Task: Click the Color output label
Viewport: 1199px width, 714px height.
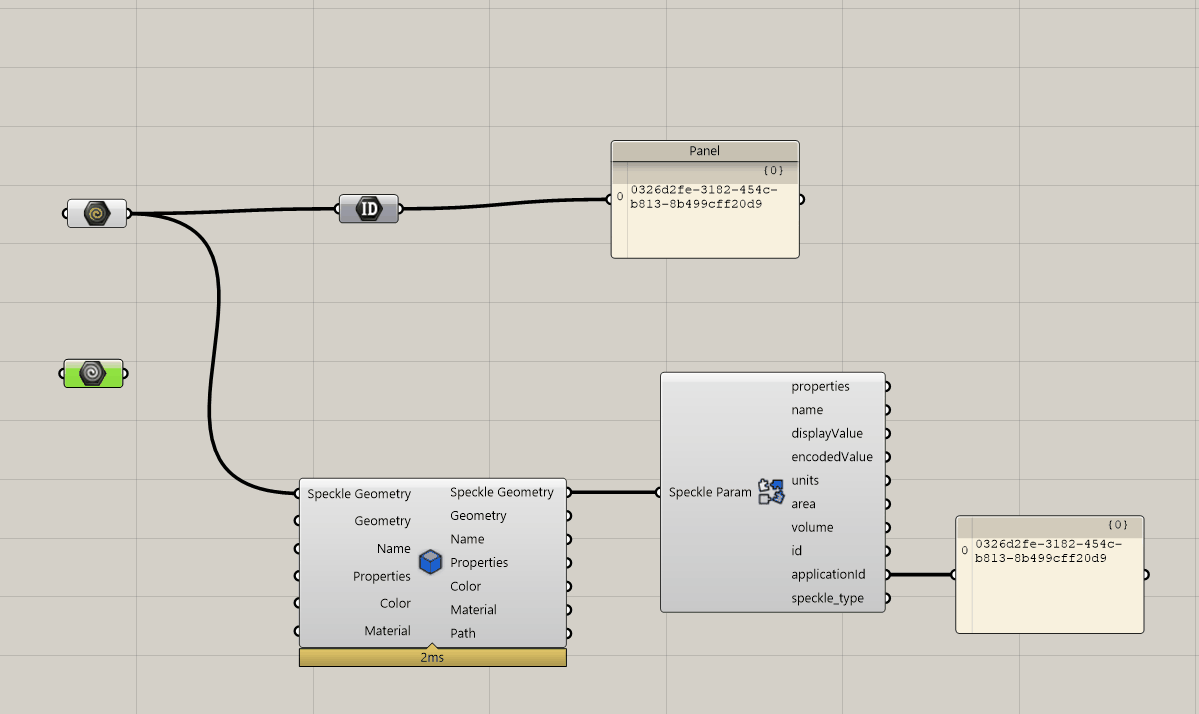Action: coord(465,586)
